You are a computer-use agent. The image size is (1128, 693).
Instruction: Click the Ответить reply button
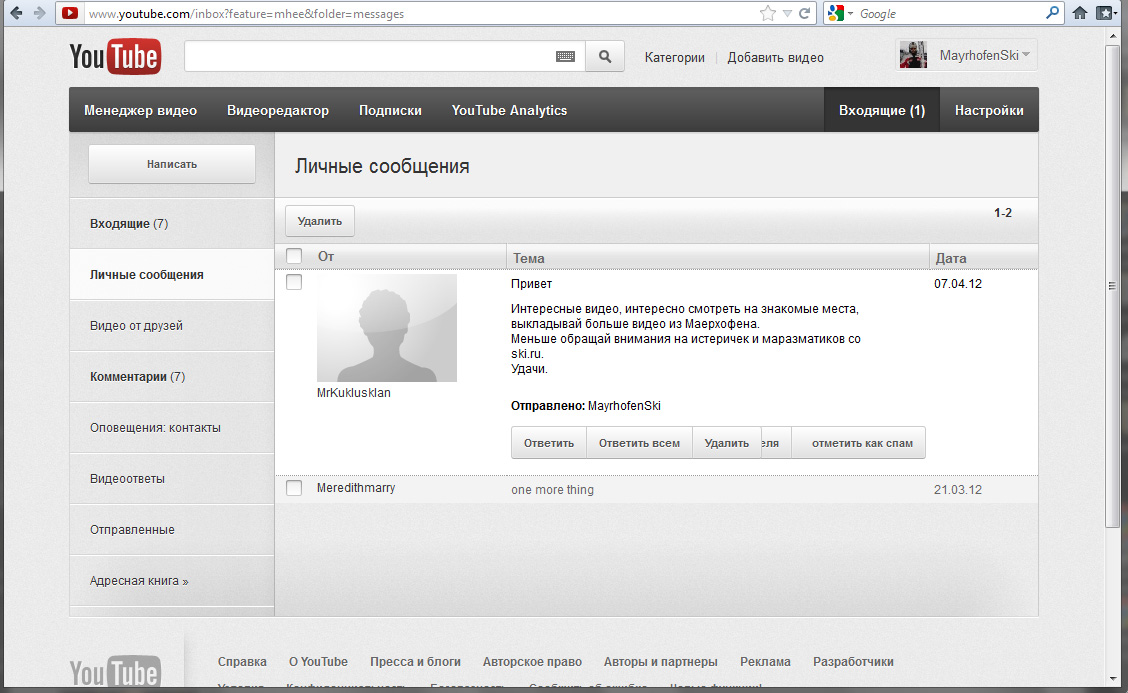549,443
